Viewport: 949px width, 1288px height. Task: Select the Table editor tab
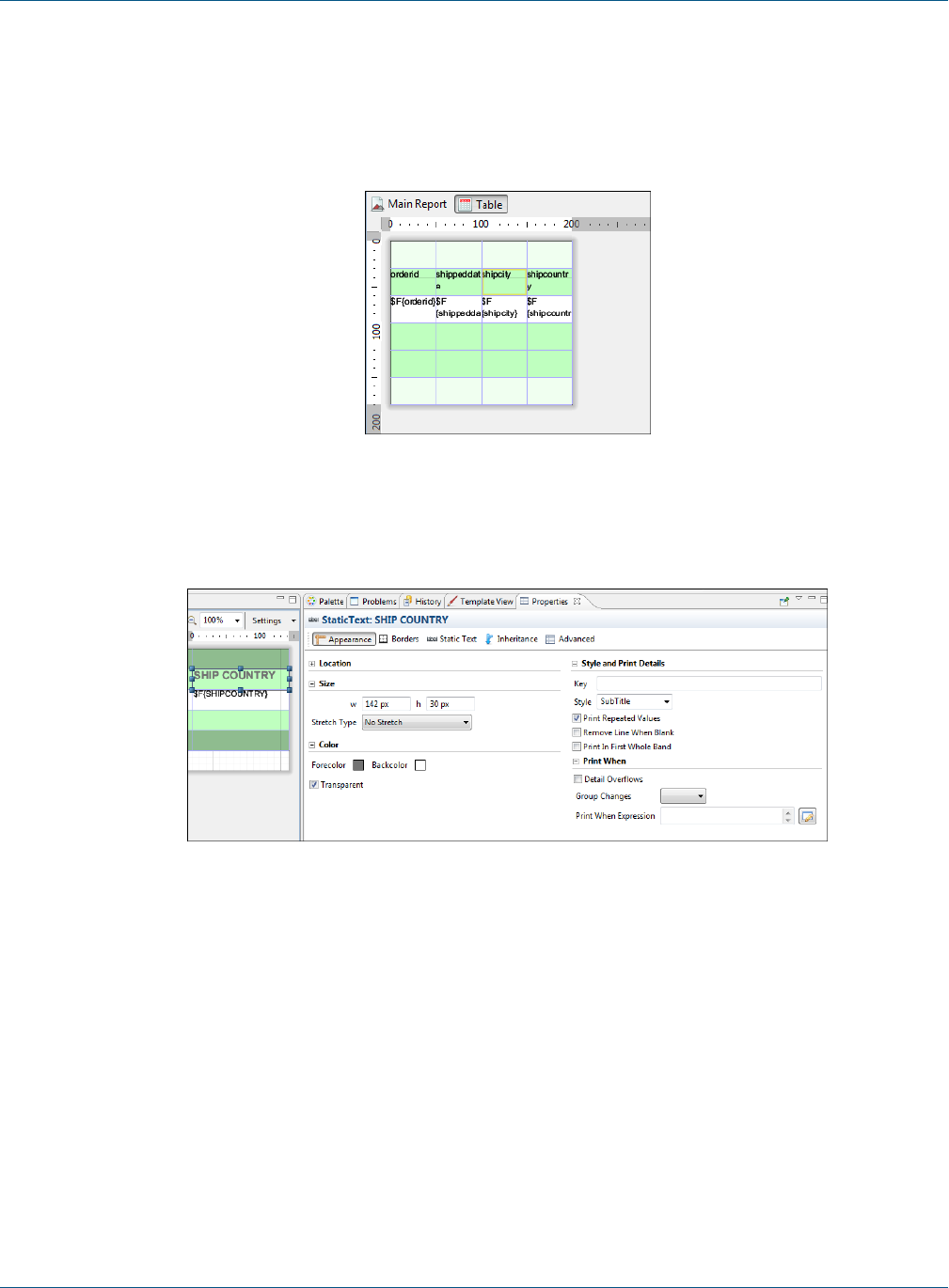click(482, 204)
